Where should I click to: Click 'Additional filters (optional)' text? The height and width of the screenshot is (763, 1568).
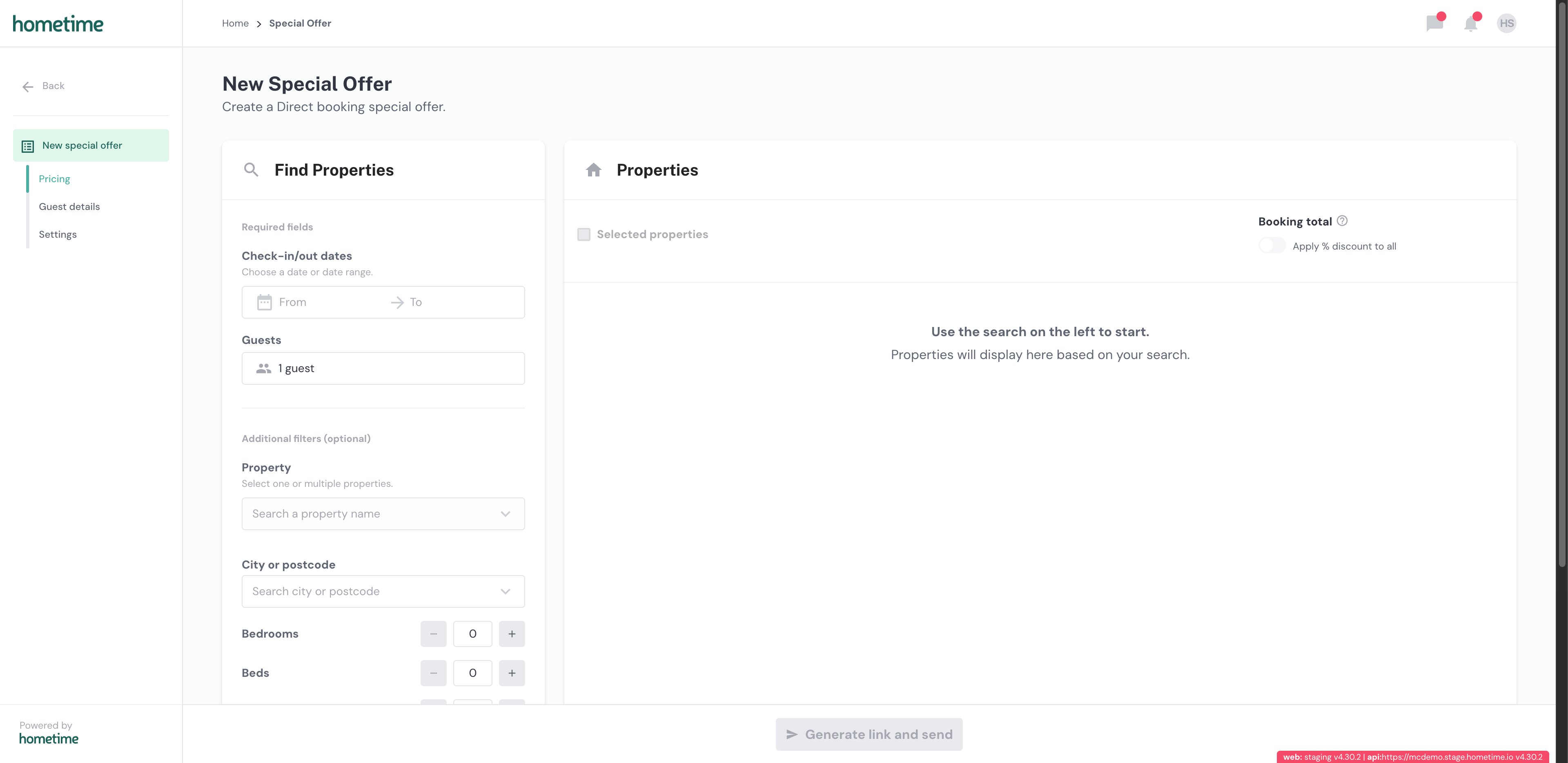[x=306, y=439]
